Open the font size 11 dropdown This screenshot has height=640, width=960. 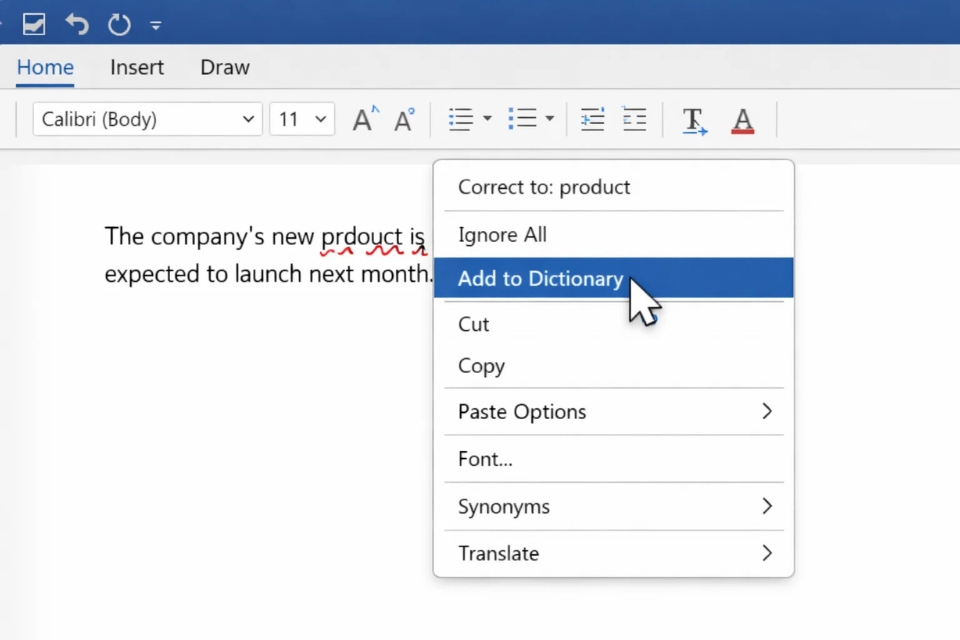point(321,120)
